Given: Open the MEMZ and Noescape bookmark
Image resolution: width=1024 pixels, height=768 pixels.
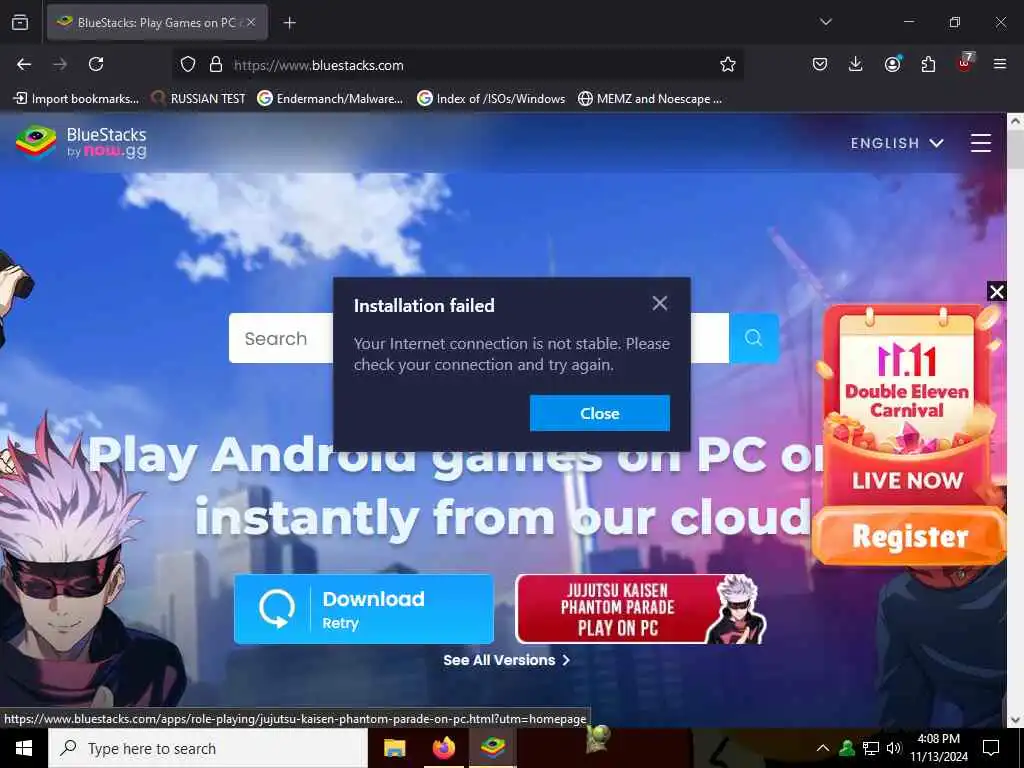Looking at the screenshot, I should [650, 99].
